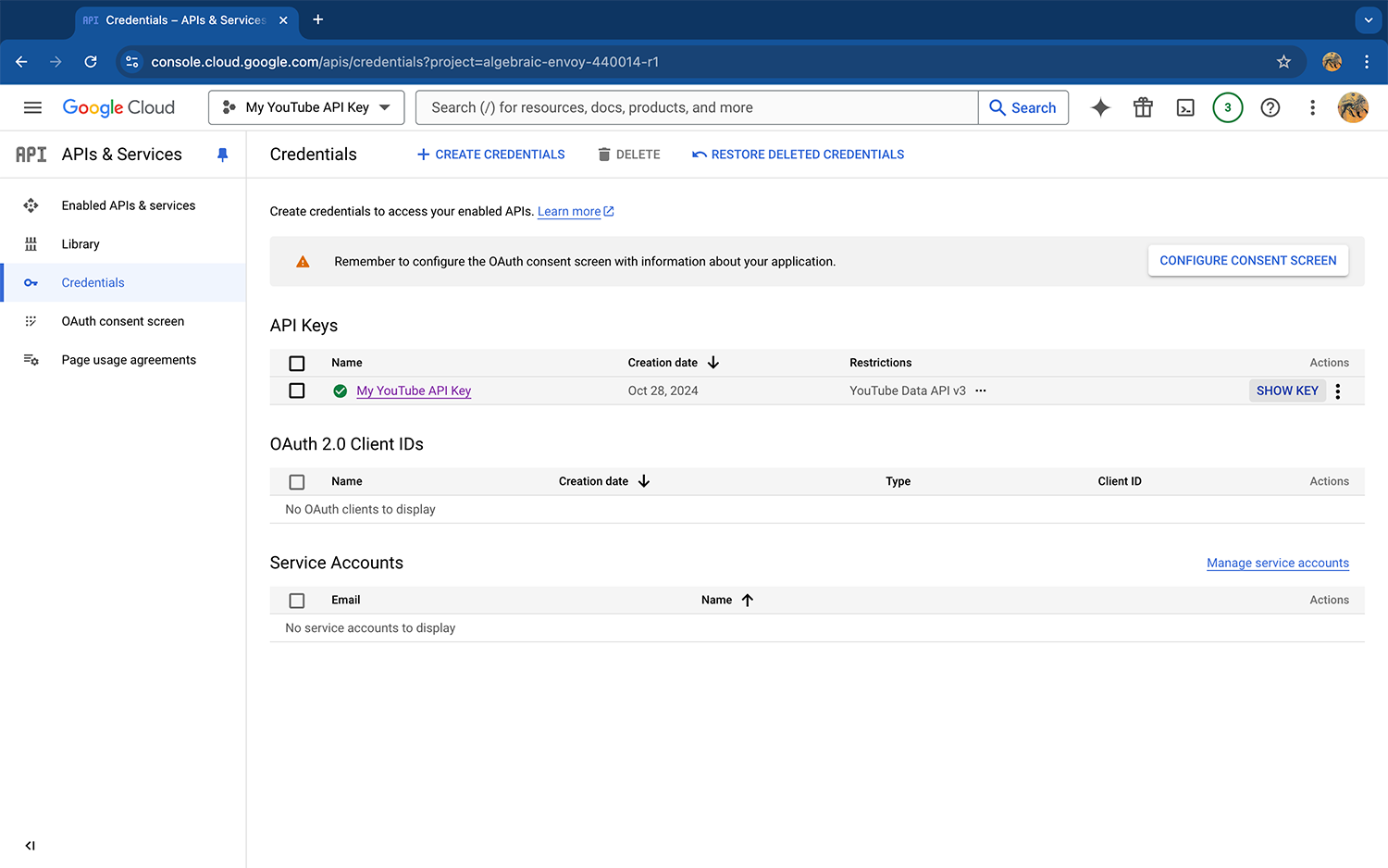
Task: Sort OAuth clients by creation date arrow
Action: point(644,481)
